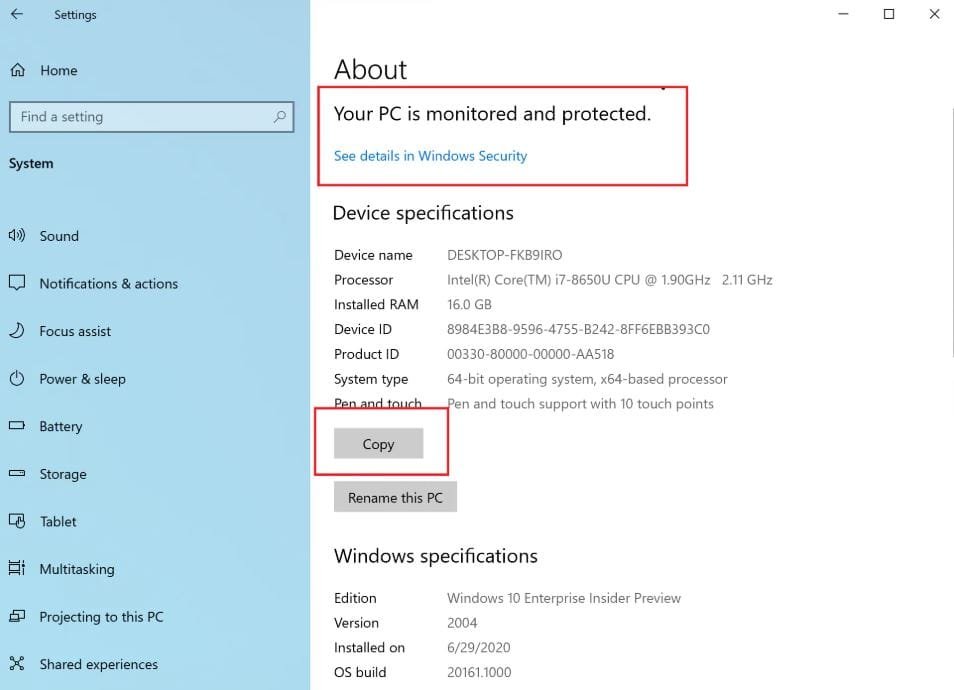Open Sound settings via speaker icon

[17, 236]
